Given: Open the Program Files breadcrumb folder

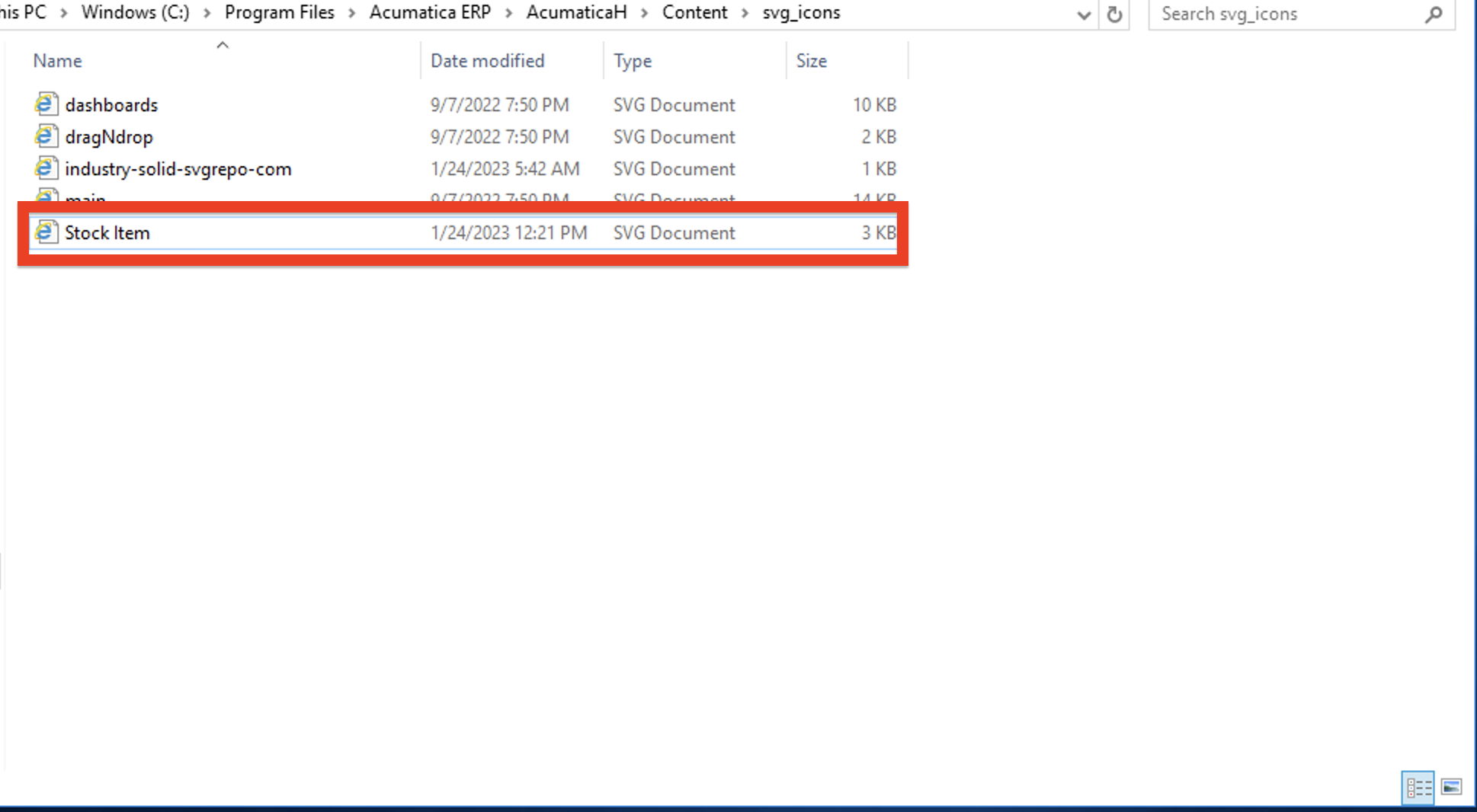Looking at the screenshot, I should 279,12.
